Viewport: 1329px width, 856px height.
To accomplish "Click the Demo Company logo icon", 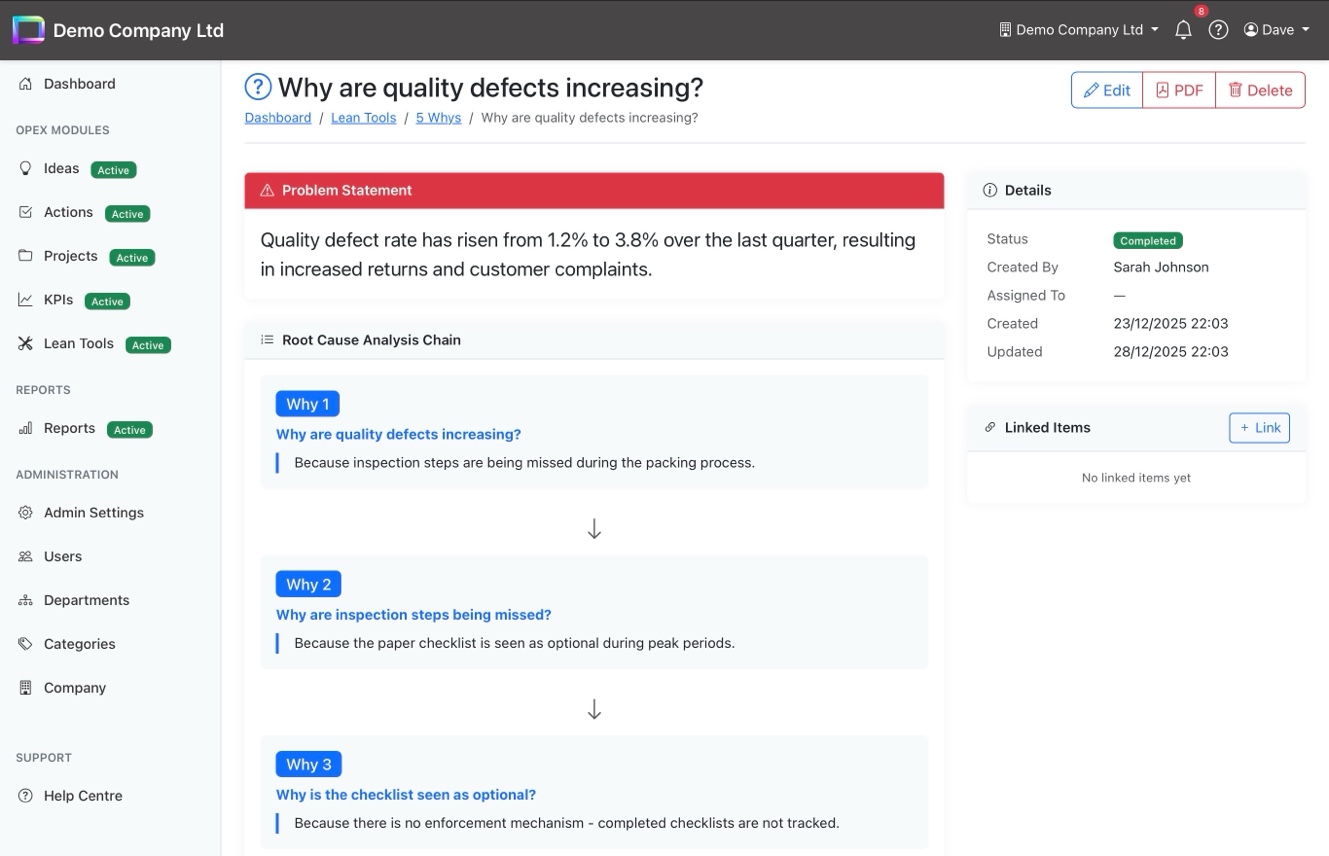I will [28, 30].
